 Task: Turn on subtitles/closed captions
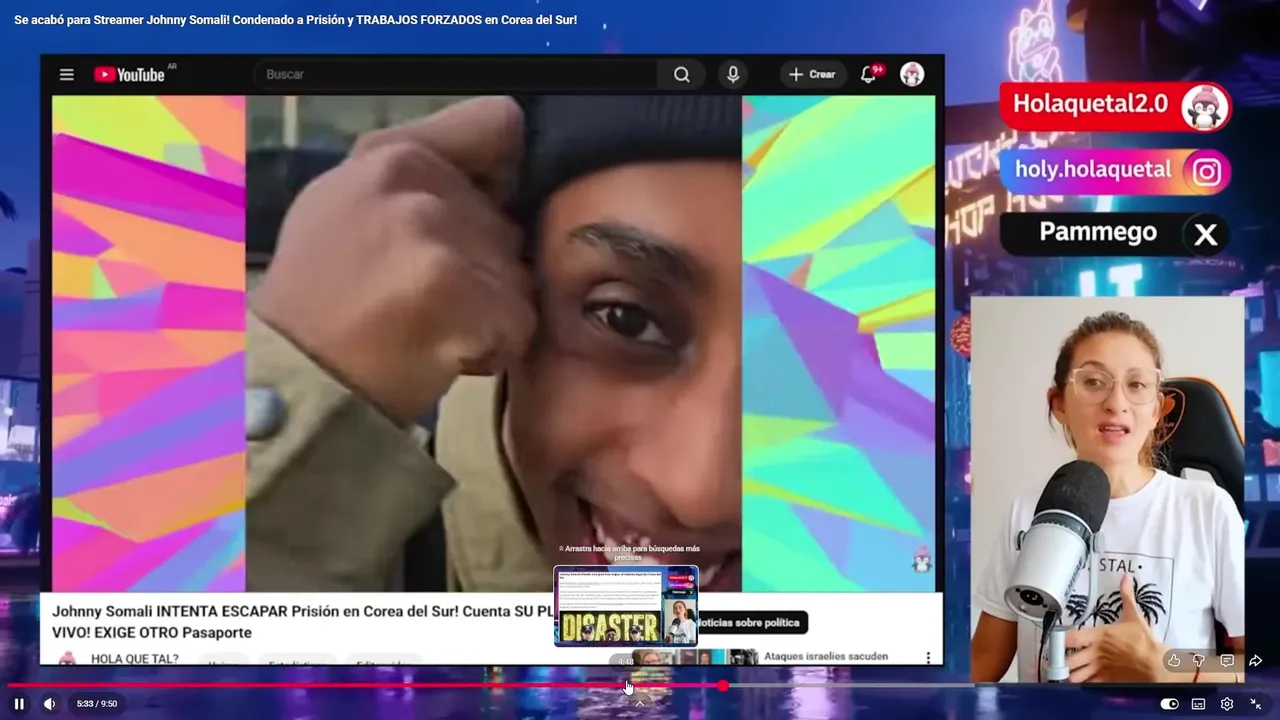point(1198,704)
